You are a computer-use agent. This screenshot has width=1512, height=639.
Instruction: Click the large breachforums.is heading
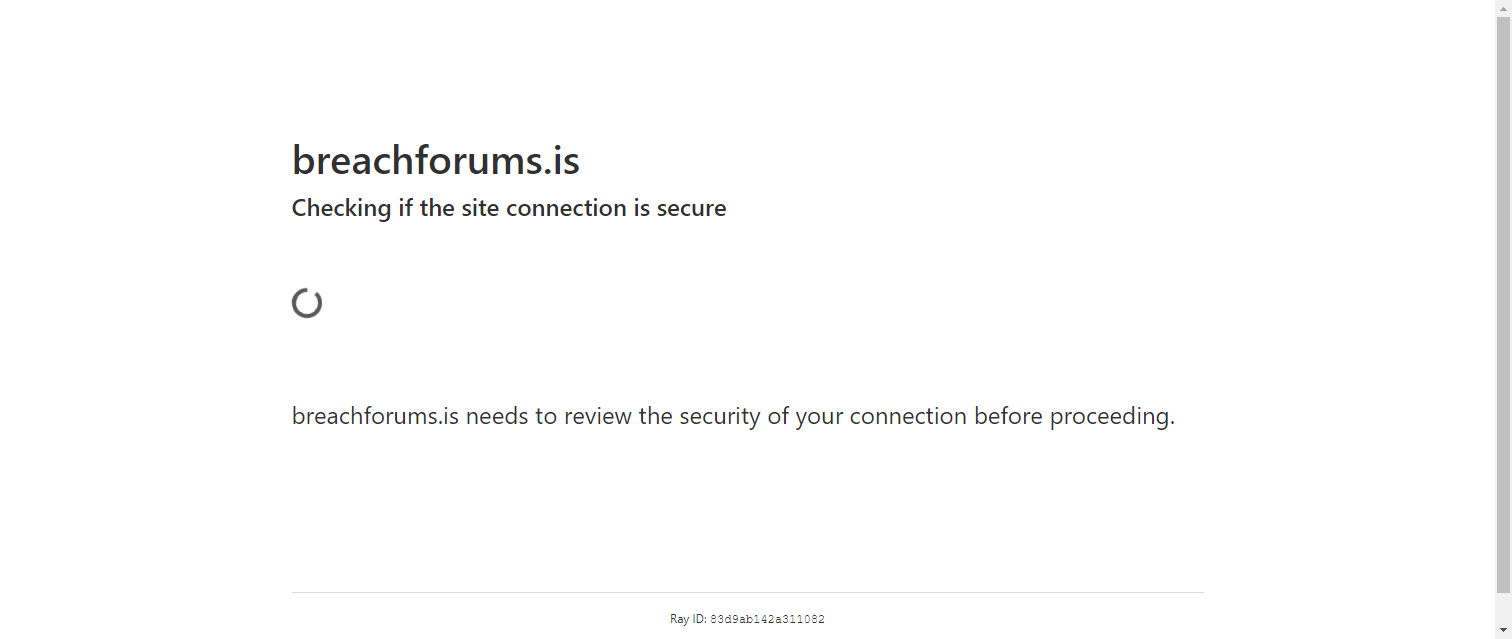point(436,160)
